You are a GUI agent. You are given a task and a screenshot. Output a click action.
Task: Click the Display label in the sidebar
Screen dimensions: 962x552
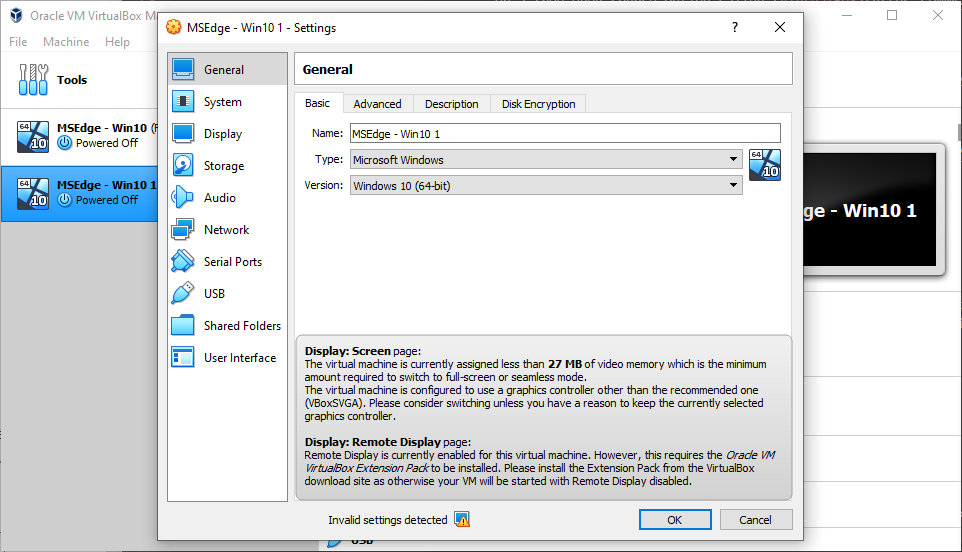pyautogui.click(x=223, y=134)
